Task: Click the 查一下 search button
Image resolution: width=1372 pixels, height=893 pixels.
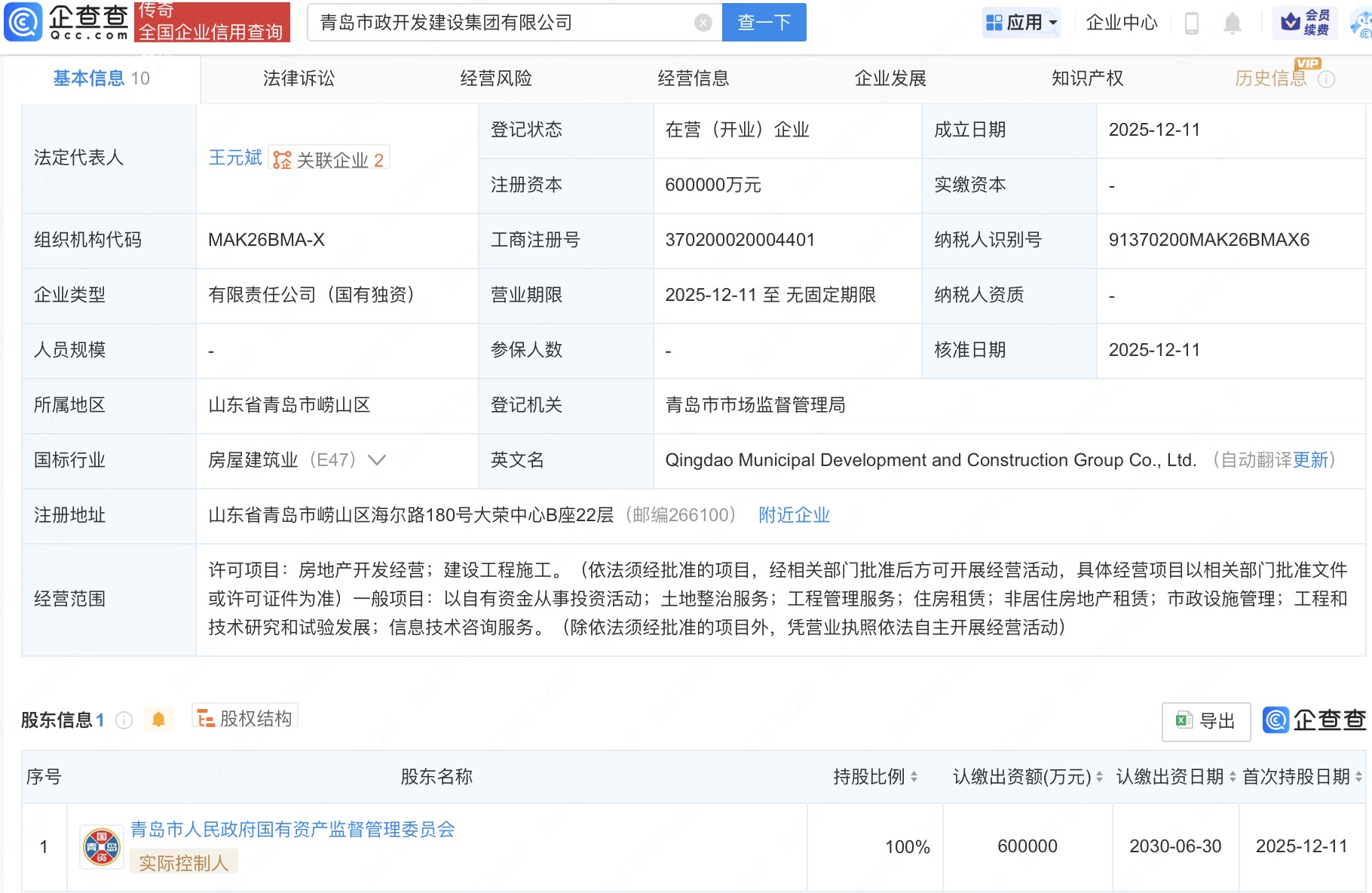Action: pos(764,23)
